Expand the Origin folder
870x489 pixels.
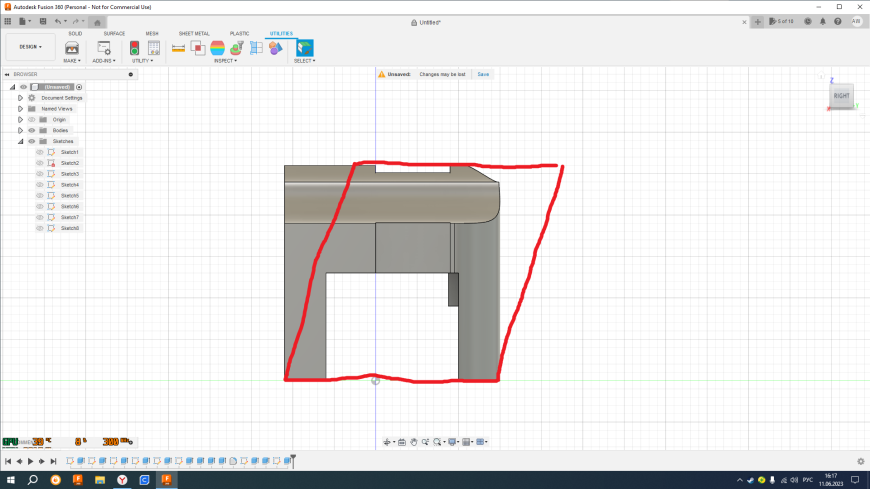[x=21, y=119]
